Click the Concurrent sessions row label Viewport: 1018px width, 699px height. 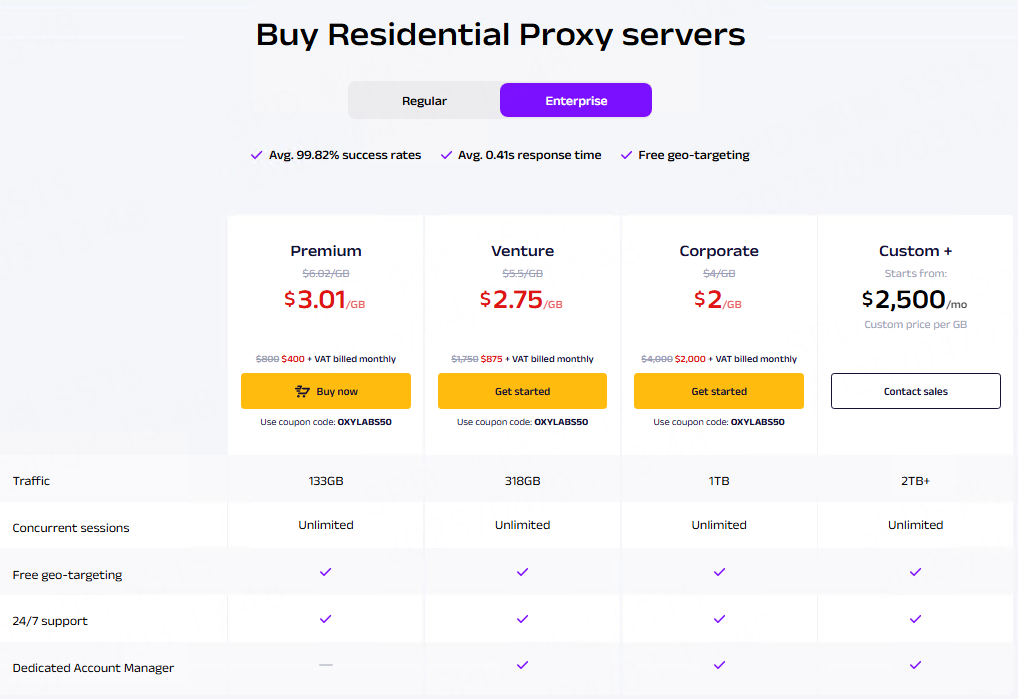pos(71,528)
